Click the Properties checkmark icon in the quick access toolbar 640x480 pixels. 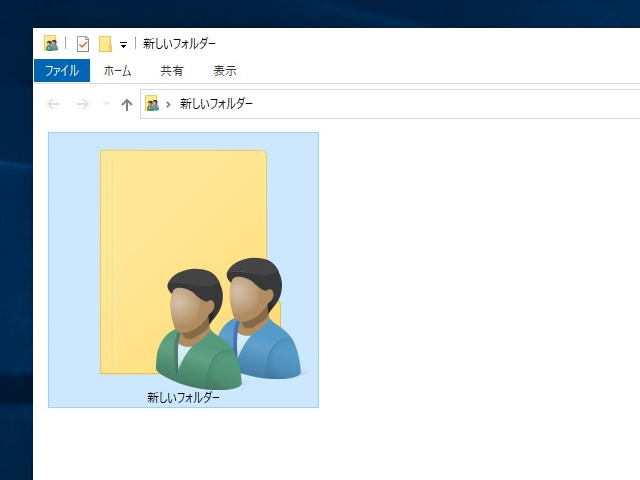click(x=83, y=44)
